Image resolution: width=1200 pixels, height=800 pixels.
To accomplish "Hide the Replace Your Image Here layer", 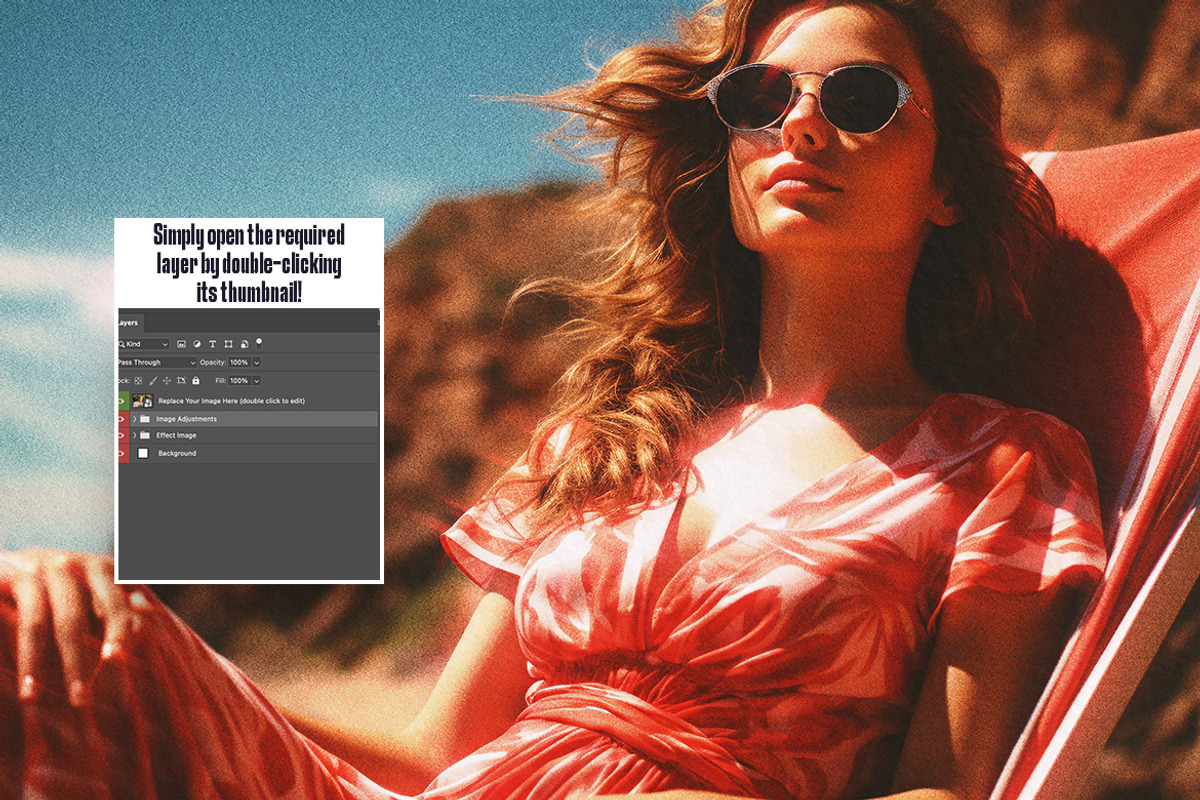I will pos(122,401).
